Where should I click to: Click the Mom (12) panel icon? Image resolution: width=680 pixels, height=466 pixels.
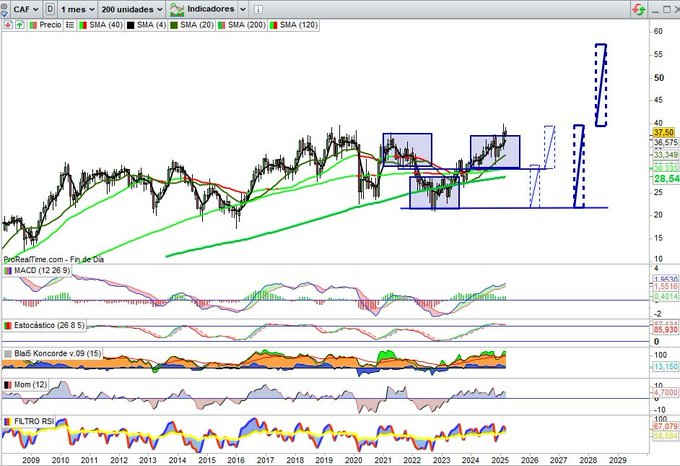(8, 385)
